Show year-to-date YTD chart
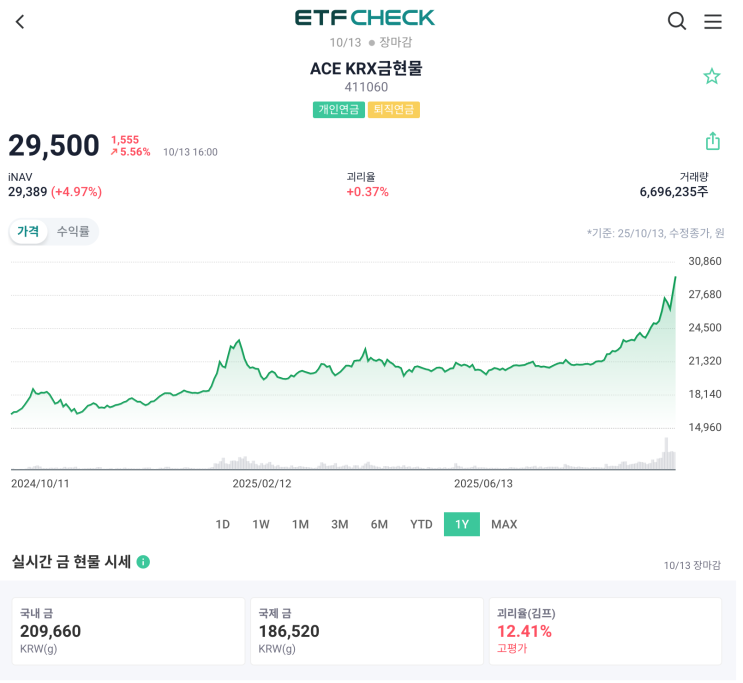 421,524
